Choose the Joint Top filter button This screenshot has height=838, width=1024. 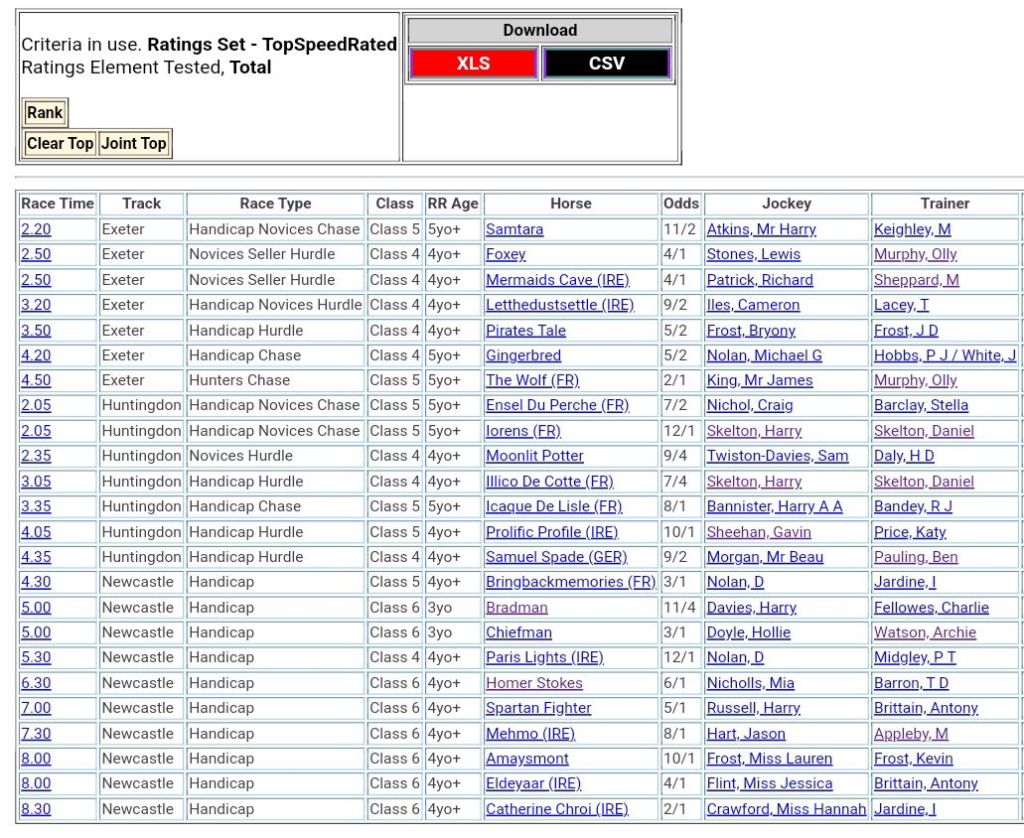coord(133,143)
